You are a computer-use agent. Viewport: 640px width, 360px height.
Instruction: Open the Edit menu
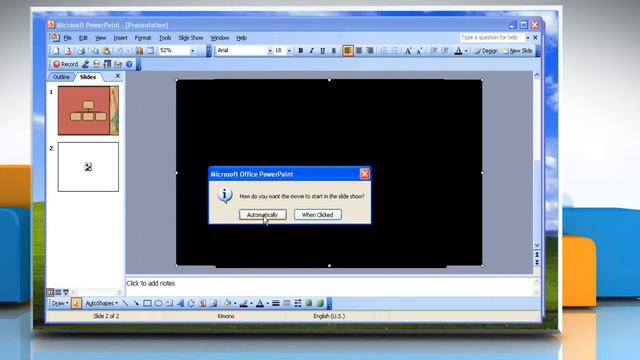point(83,38)
